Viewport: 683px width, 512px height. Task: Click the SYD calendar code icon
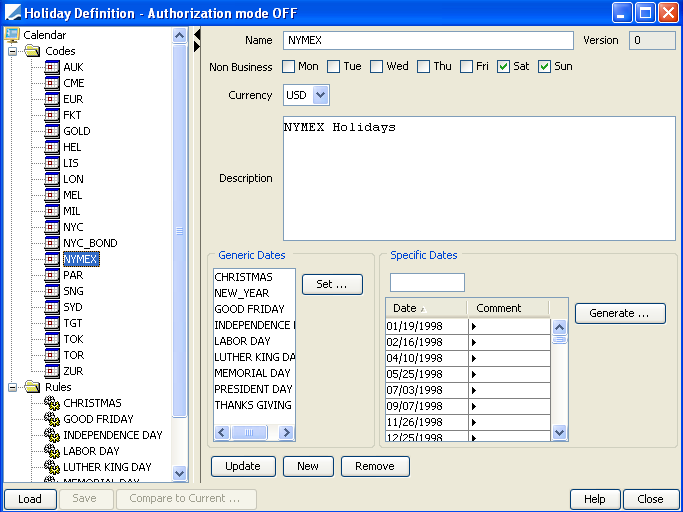52,307
